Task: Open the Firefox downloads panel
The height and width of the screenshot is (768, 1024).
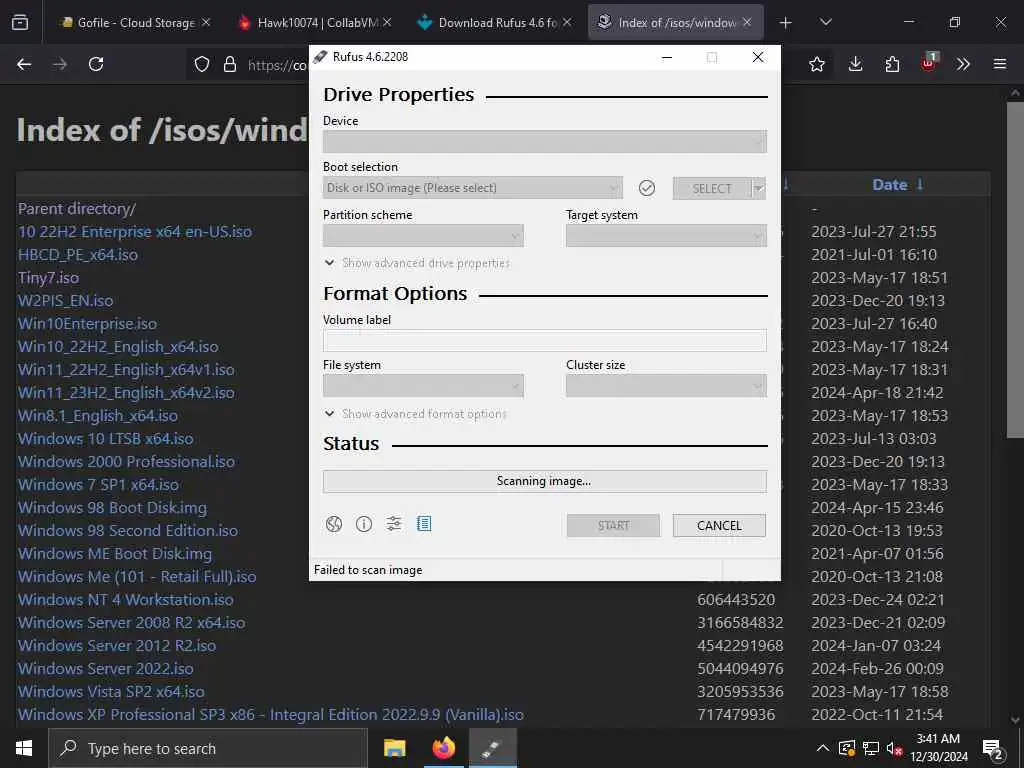Action: click(x=855, y=64)
